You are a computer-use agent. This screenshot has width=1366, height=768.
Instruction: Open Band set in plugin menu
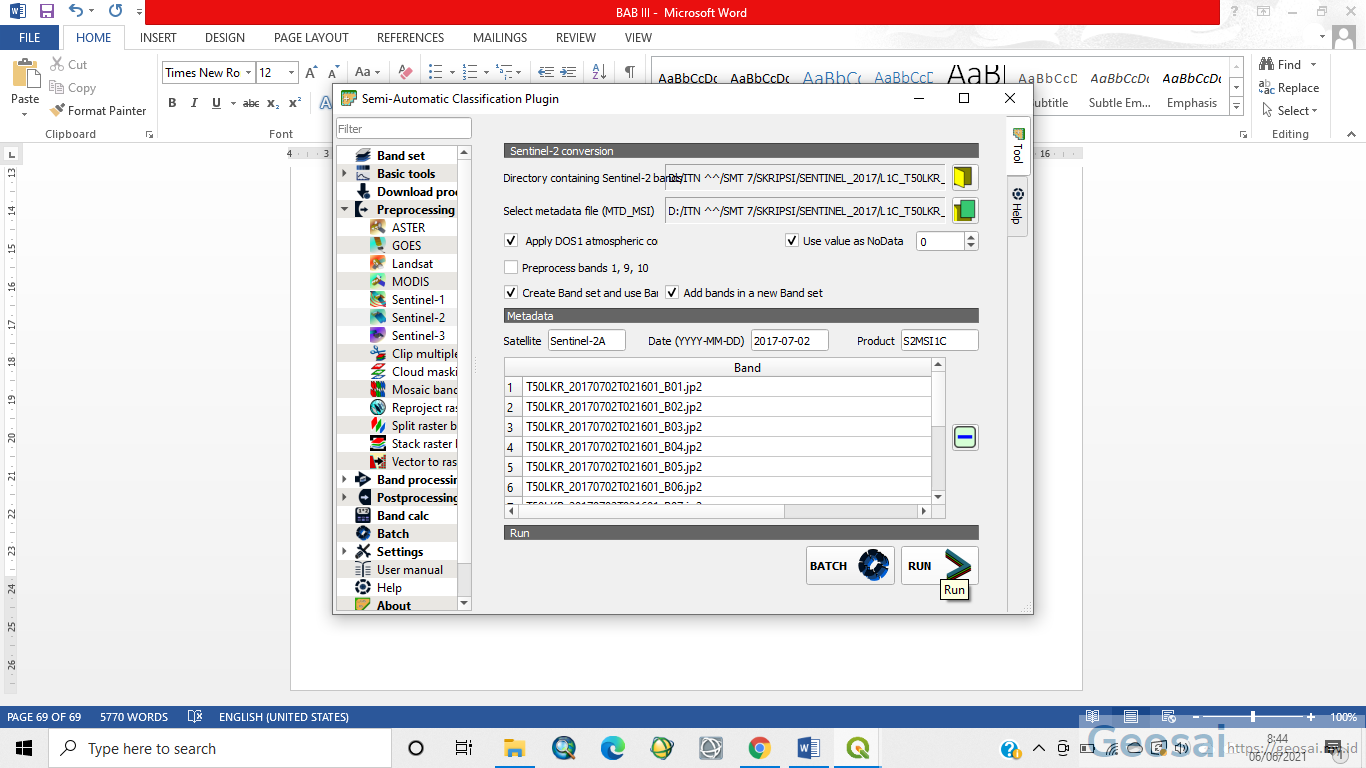(x=400, y=156)
